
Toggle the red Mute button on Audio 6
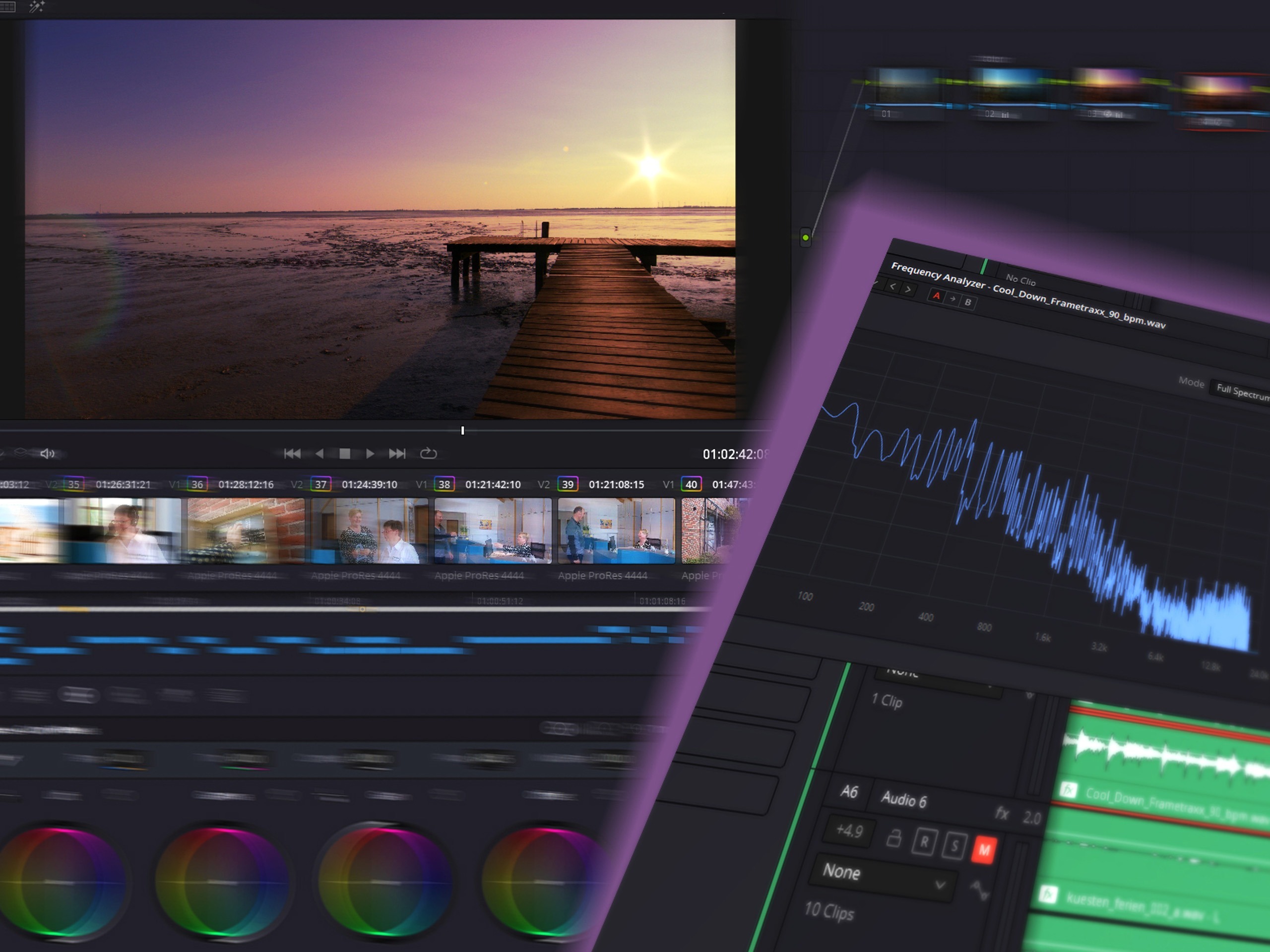tap(984, 850)
